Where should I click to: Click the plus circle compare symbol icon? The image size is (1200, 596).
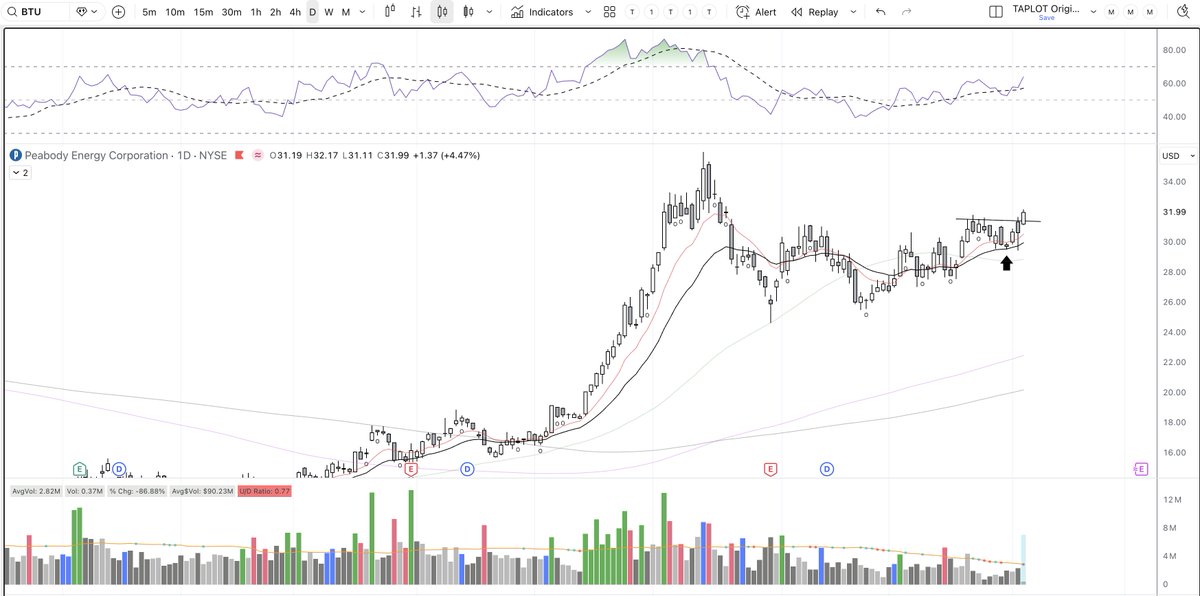click(x=118, y=12)
